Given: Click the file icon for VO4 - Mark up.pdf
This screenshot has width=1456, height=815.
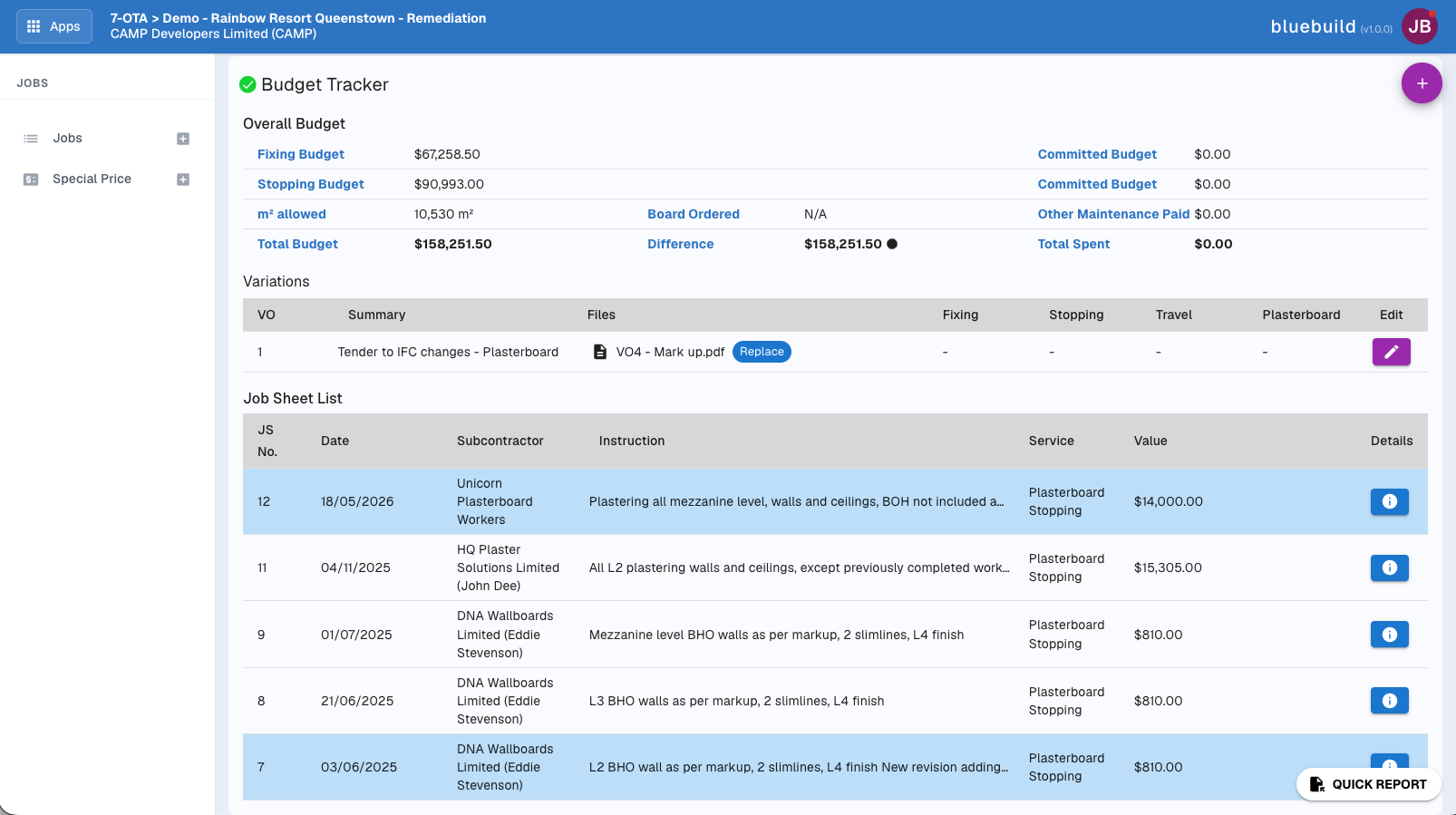Looking at the screenshot, I should [600, 352].
